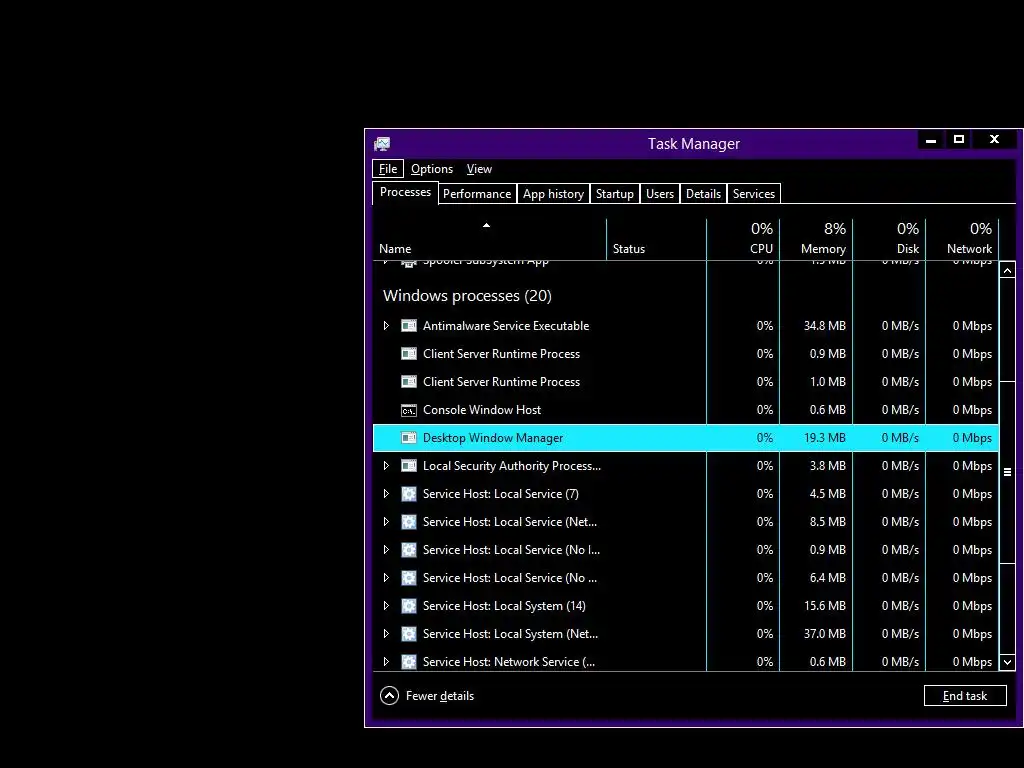Image resolution: width=1024 pixels, height=768 pixels.
Task: Minimize the Task Manager window
Action: pyautogui.click(x=931, y=139)
